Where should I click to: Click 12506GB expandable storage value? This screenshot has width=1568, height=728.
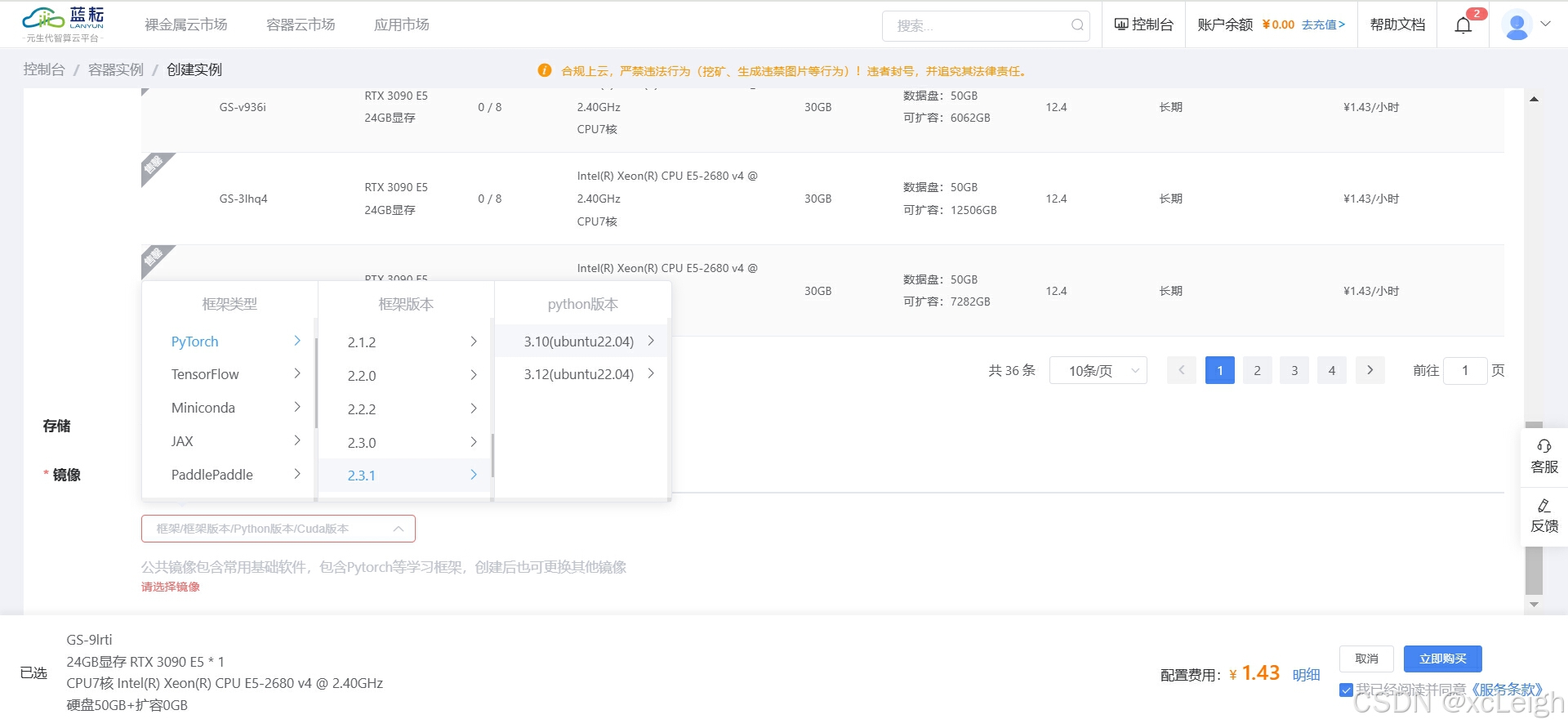pyautogui.click(x=973, y=210)
